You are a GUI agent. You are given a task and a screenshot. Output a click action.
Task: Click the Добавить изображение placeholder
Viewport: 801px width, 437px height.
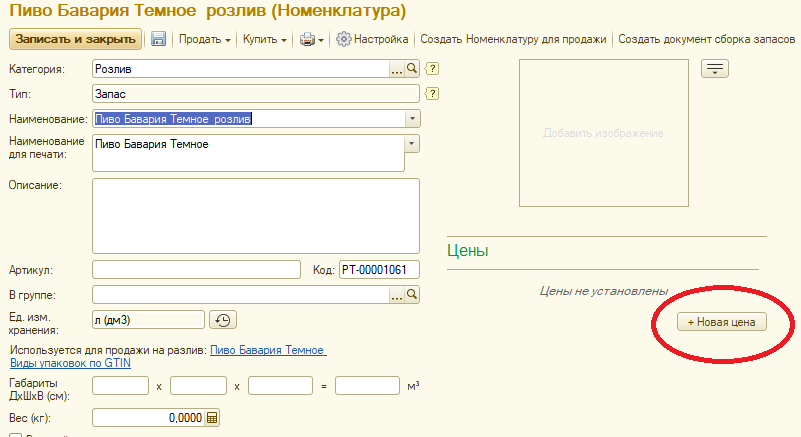point(603,133)
